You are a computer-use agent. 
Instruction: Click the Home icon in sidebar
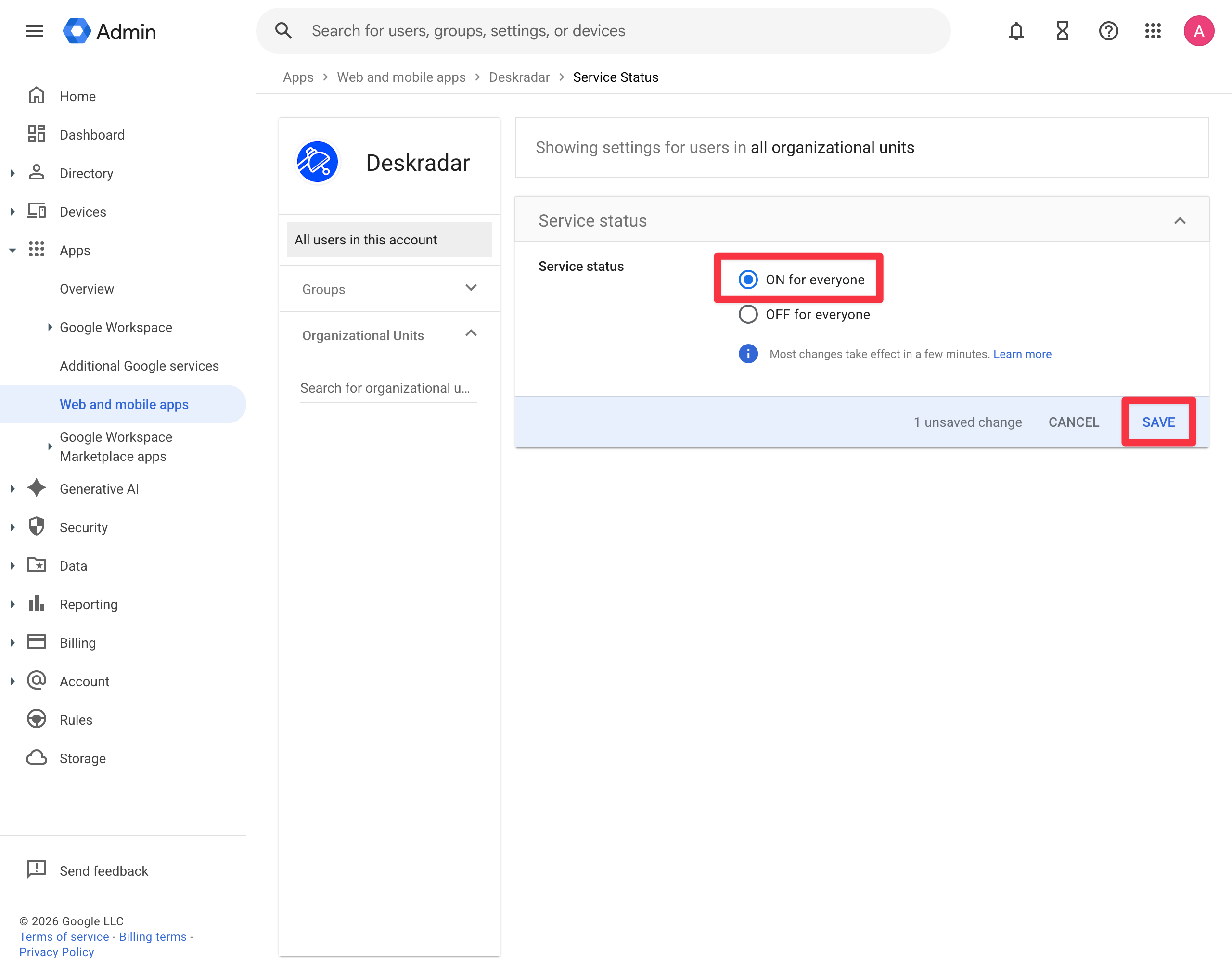click(x=37, y=95)
